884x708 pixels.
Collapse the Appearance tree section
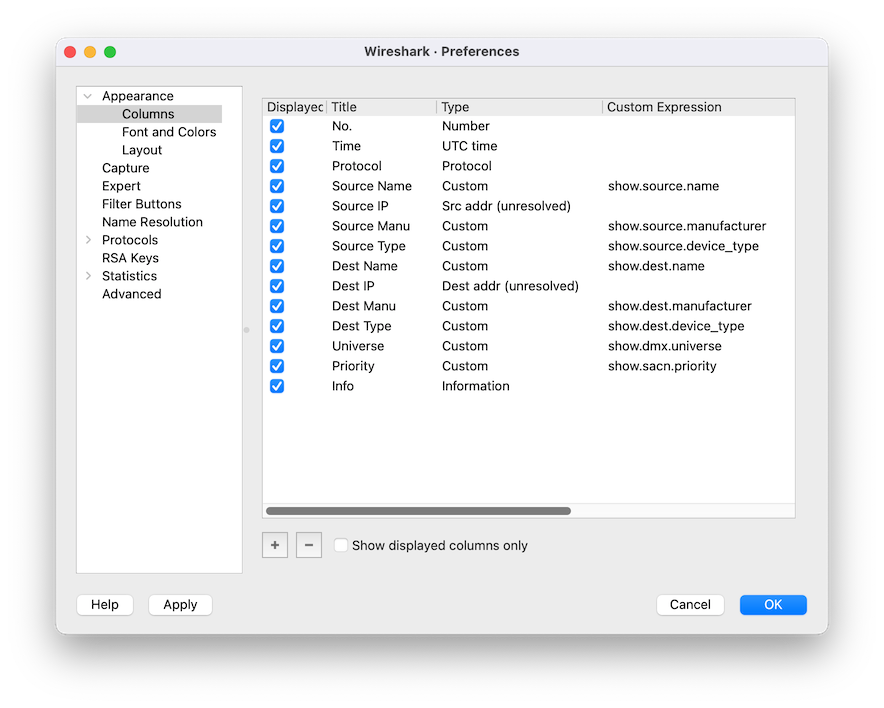(88, 96)
